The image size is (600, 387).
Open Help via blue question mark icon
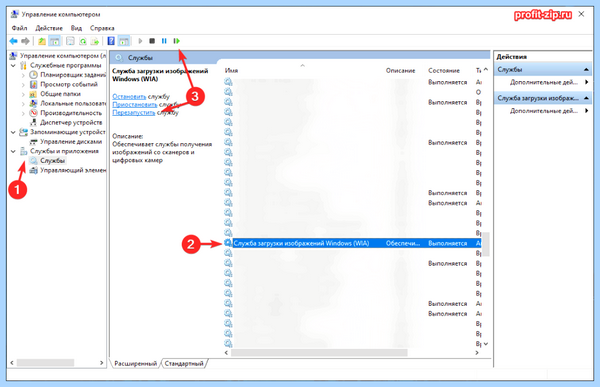pyautogui.click(x=111, y=41)
